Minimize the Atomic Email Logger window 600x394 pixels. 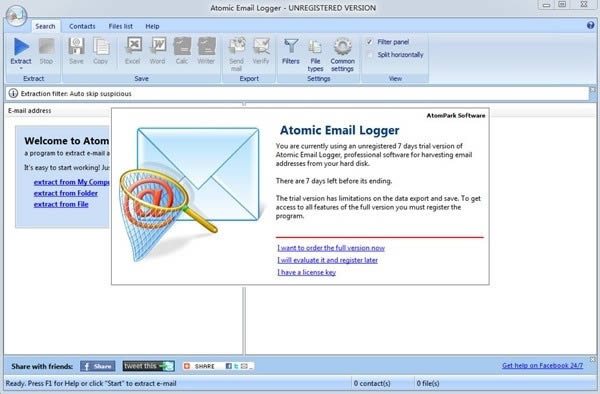(x=546, y=5)
